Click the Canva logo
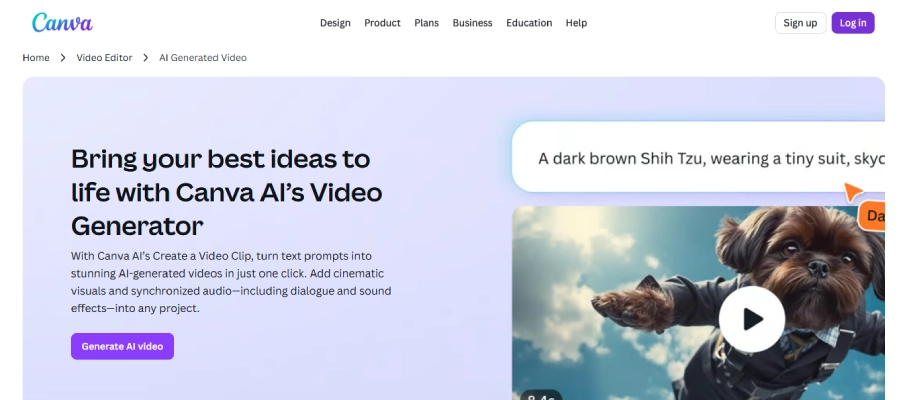Viewport: 905px width, 400px height. point(62,23)
